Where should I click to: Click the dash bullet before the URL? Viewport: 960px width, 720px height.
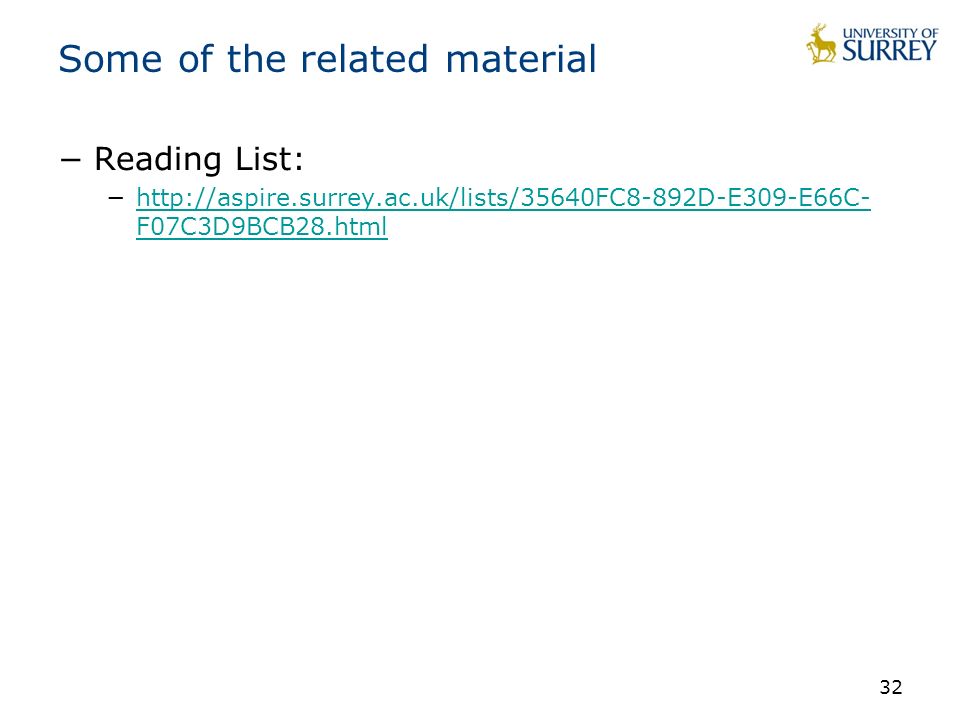point(115,198)
